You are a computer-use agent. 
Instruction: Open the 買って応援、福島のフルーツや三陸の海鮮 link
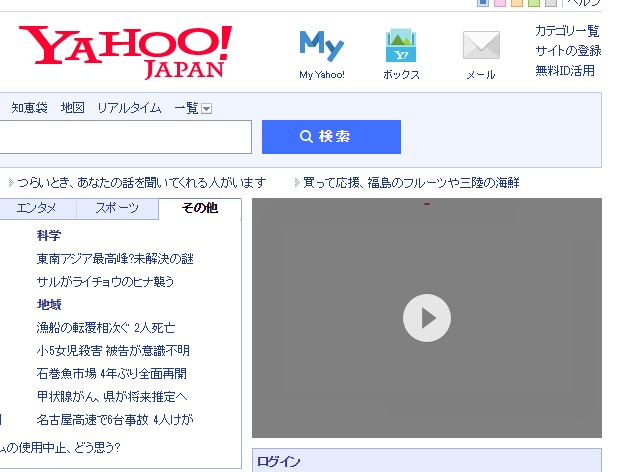[411, 183]
